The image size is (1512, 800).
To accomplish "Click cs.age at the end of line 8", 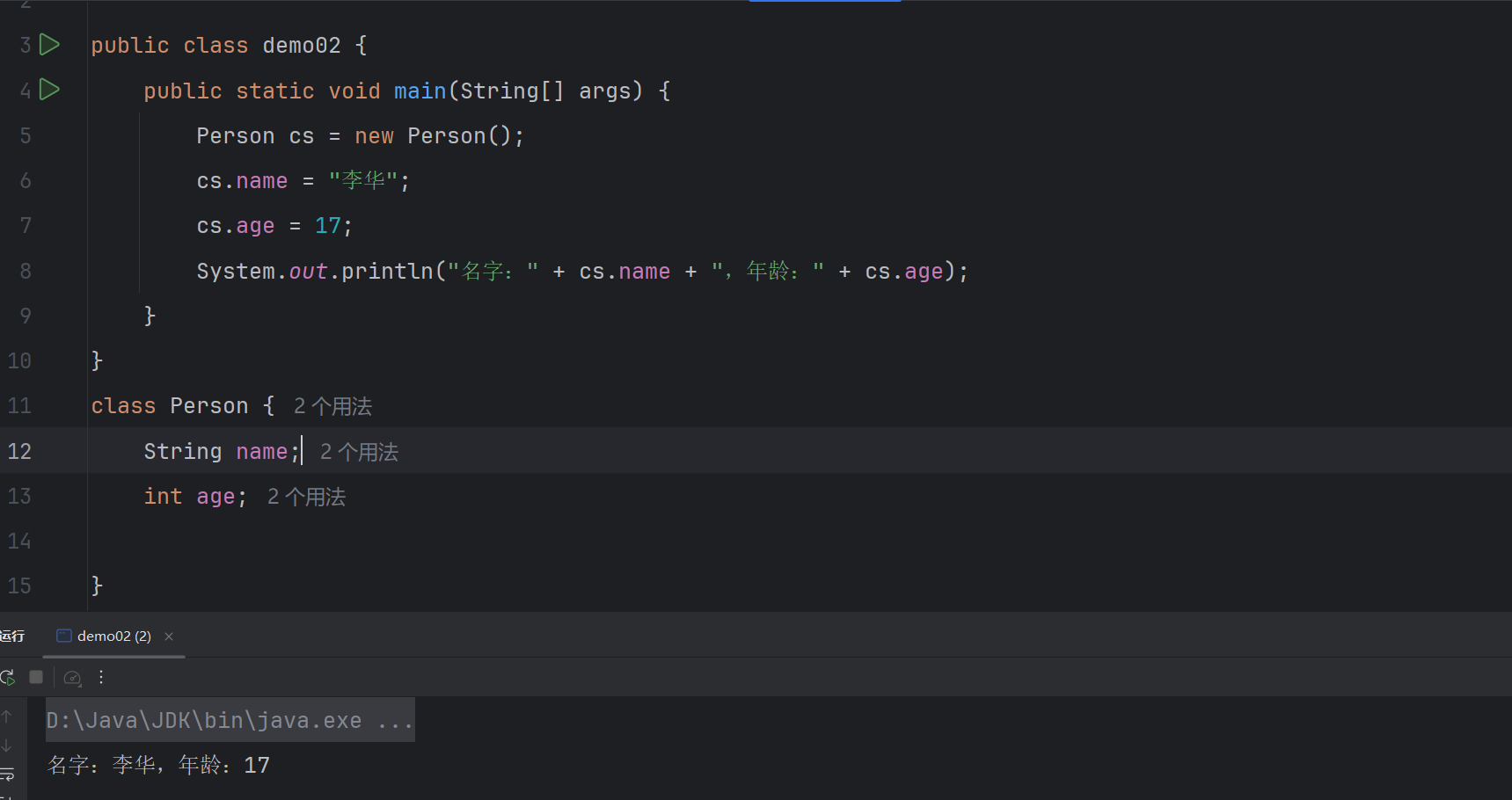I will 903,271.
